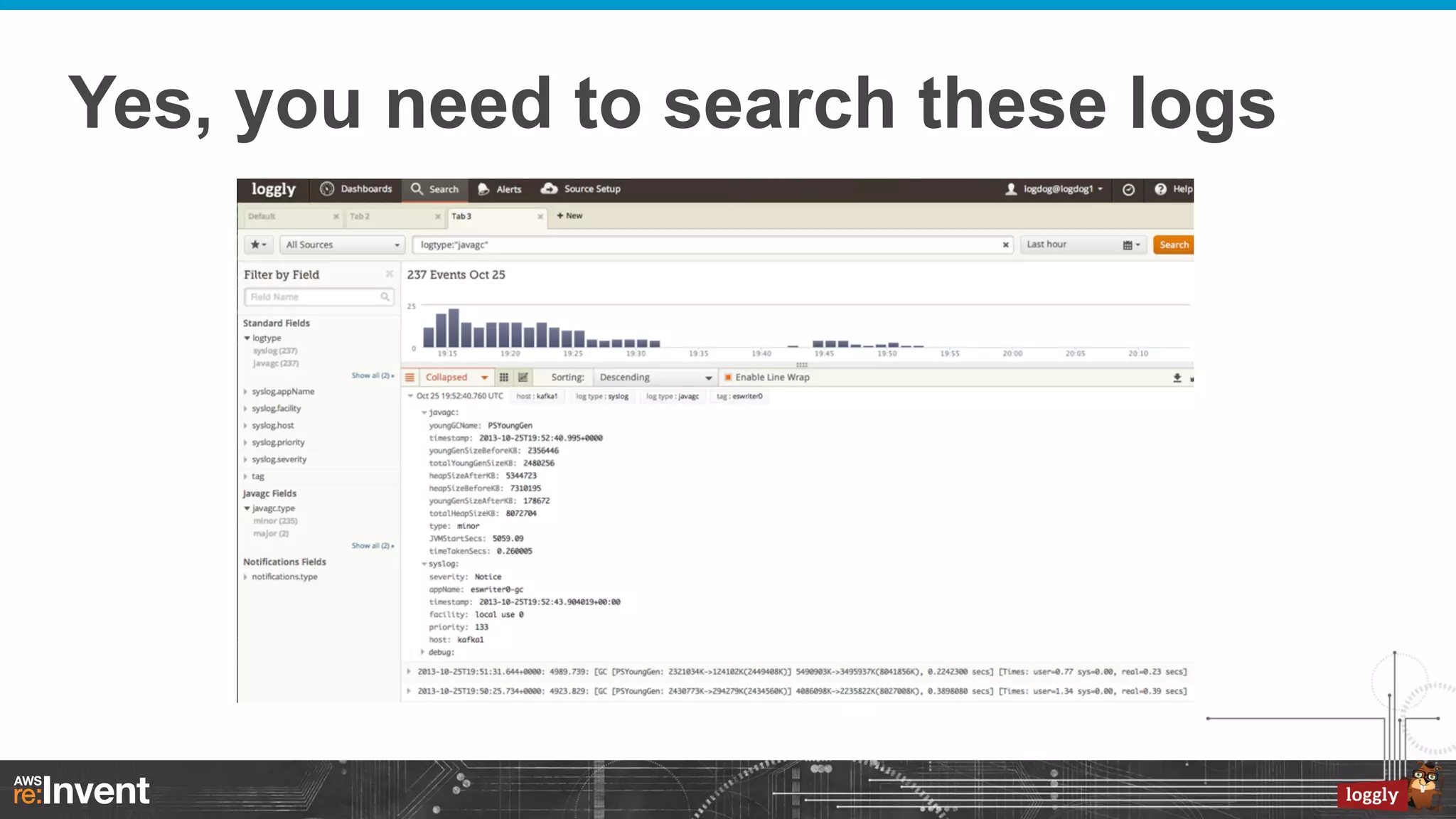Click the field name search magnifier icon
This screenshot has height=819, width=1456.
[x=385, y=297]
